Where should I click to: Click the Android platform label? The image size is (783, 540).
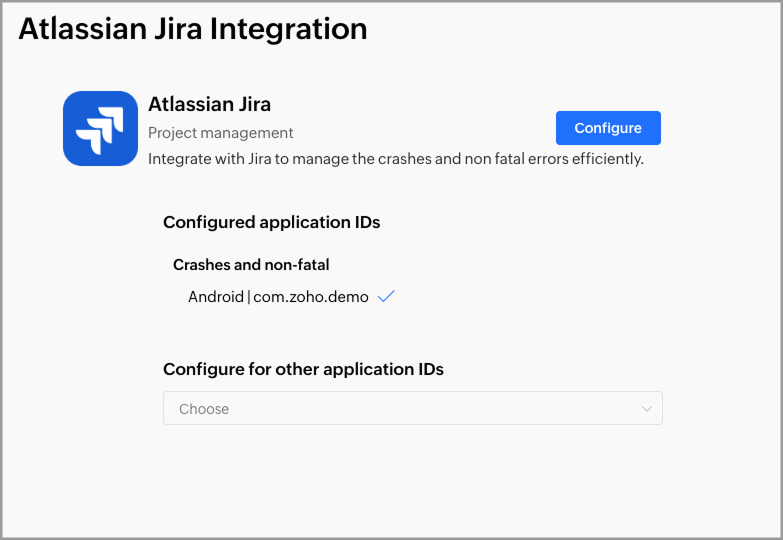(x=215, y=297)
